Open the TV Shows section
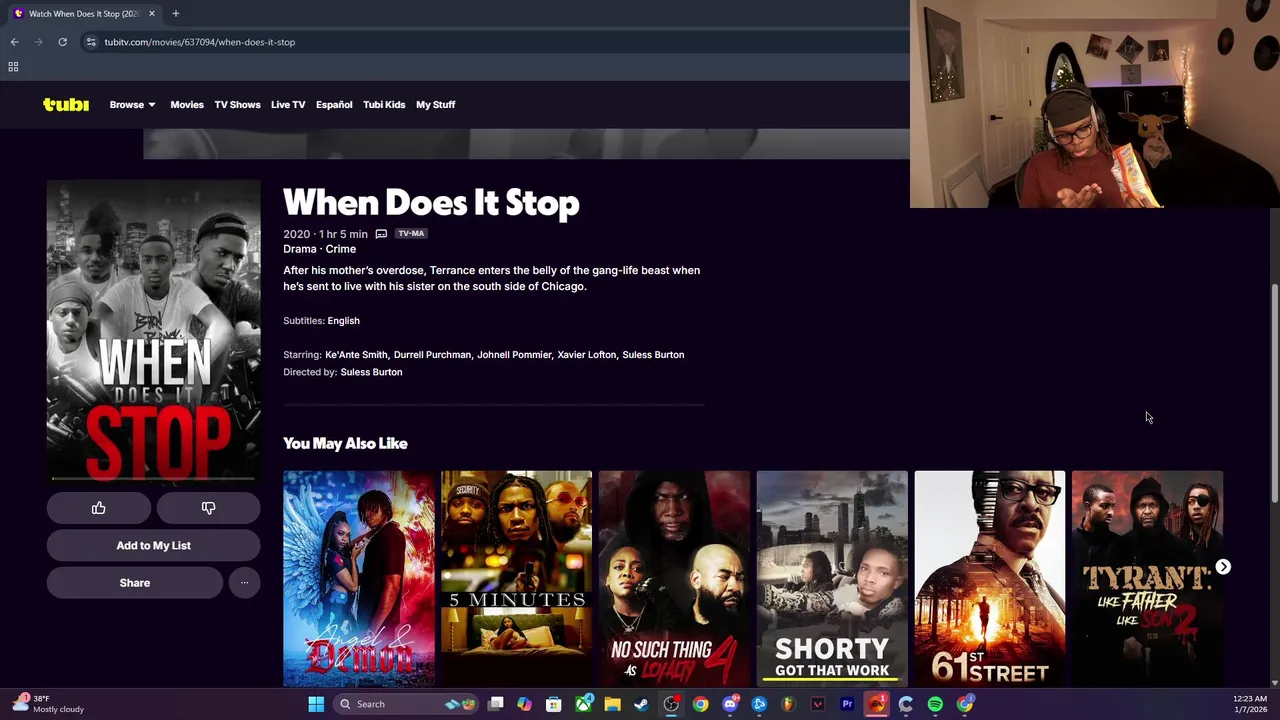 [237, 104]
